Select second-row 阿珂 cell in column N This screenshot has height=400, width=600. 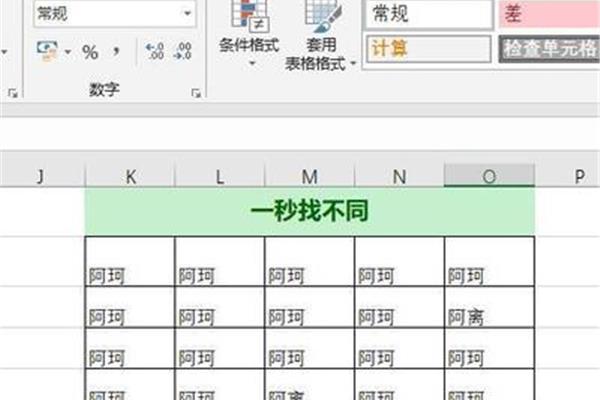pos(399,307)
